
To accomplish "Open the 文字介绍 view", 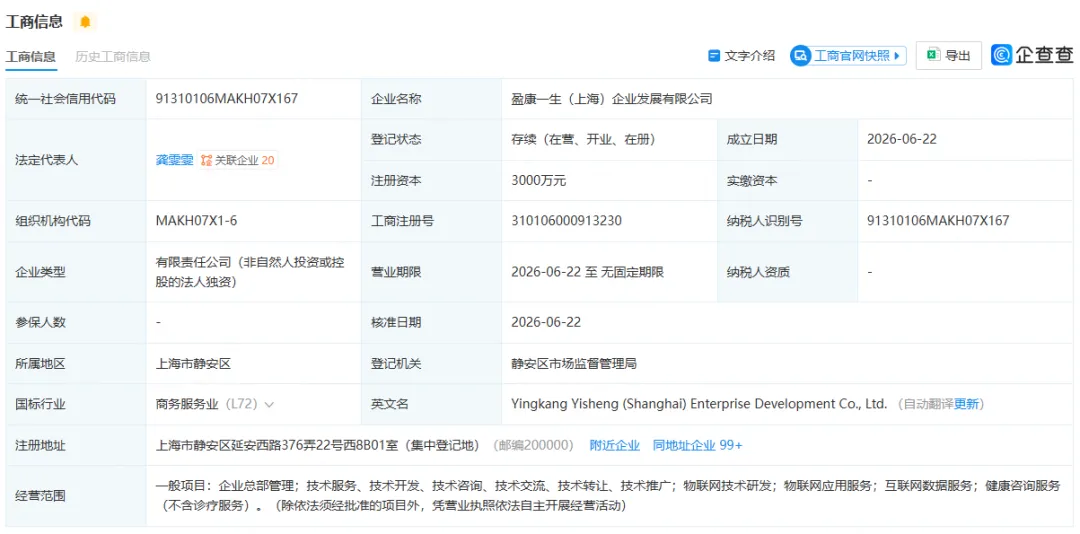I will (742, 56).
